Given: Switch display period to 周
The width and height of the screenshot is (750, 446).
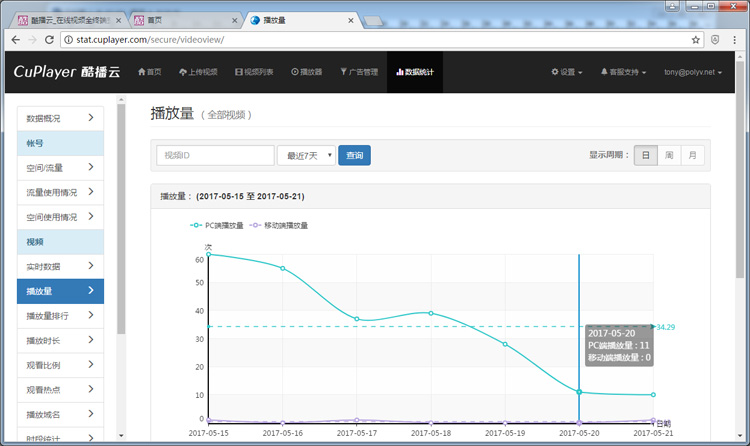Looking at the screenshot, I should (x=669, y=155).
